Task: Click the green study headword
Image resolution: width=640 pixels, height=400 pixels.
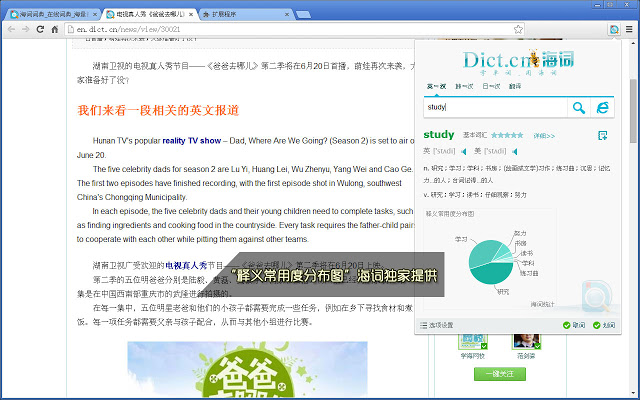Action: [439, 135]
